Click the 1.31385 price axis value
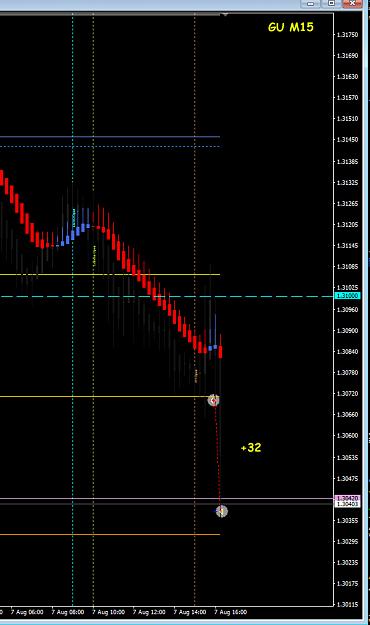The width and height of the screenshot is (370, 625). pyautogui.click(x=347, y=162)
